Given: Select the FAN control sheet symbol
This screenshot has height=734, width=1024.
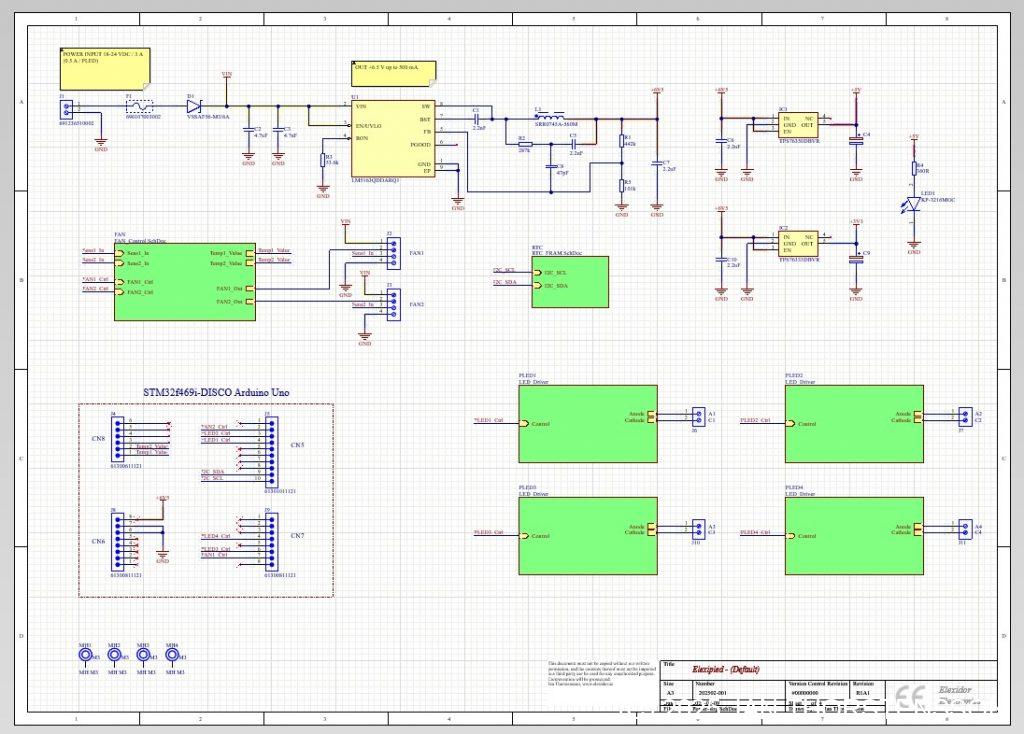Looking at the screenshot, I should [x=185, y=282].
